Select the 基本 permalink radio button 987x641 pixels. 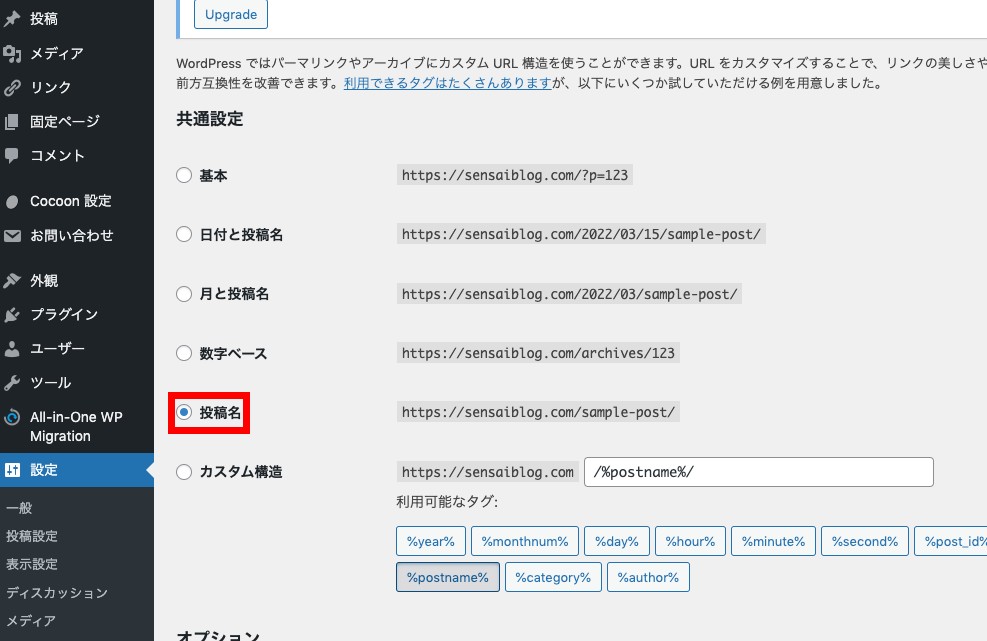pos(184,175)
